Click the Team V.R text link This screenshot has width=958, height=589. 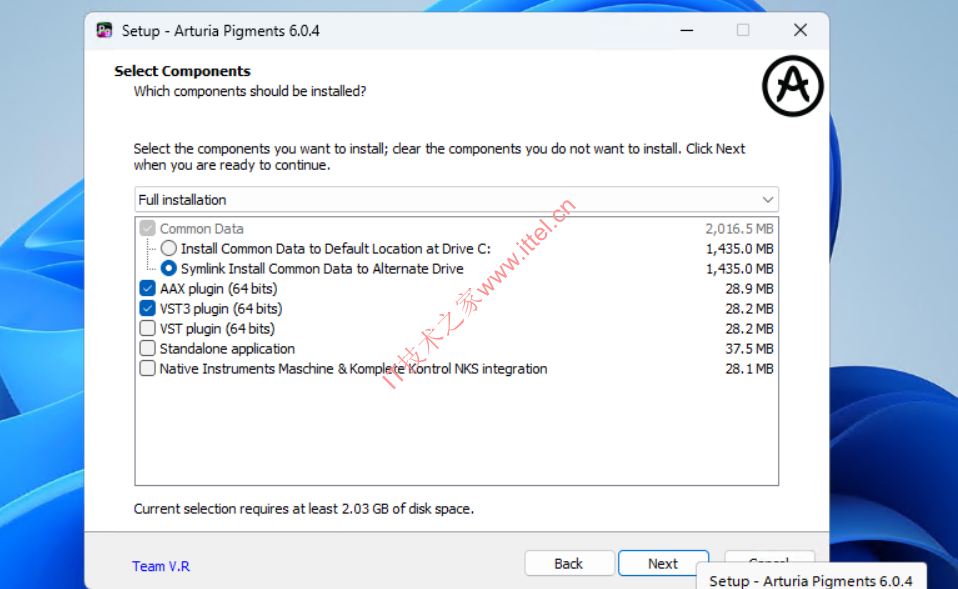[160, 566]
